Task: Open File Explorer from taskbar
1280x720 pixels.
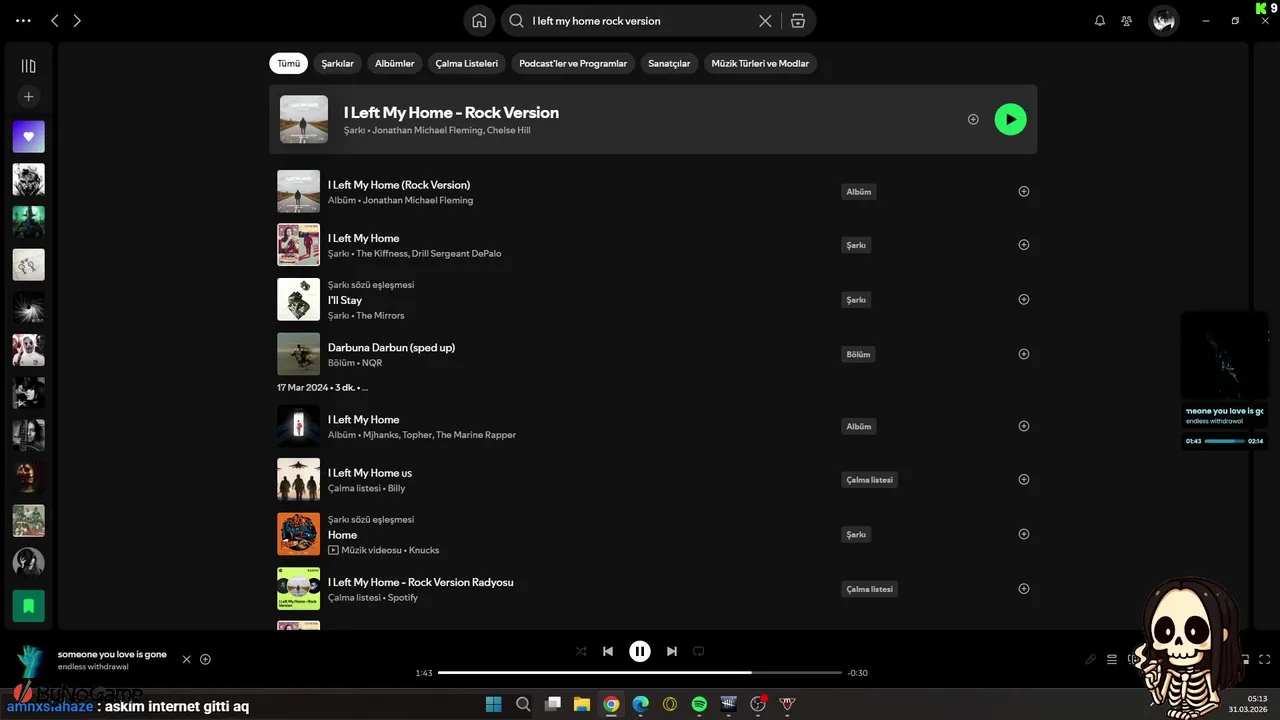Action: (582, 704)
